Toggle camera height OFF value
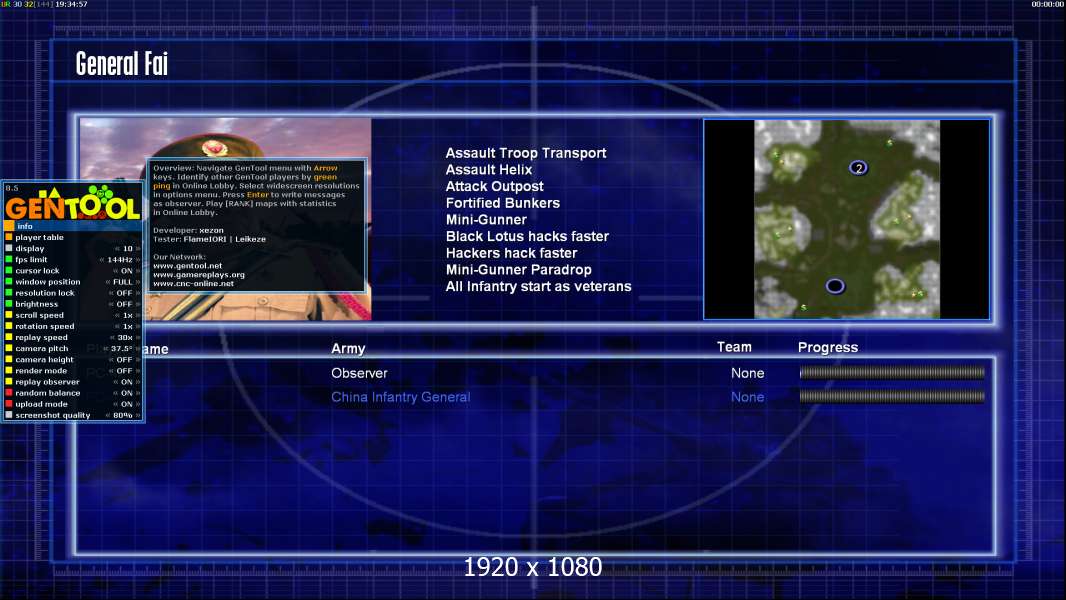Image resolution: width=1066 pixels, height=600 pixels. click(124, 359)
